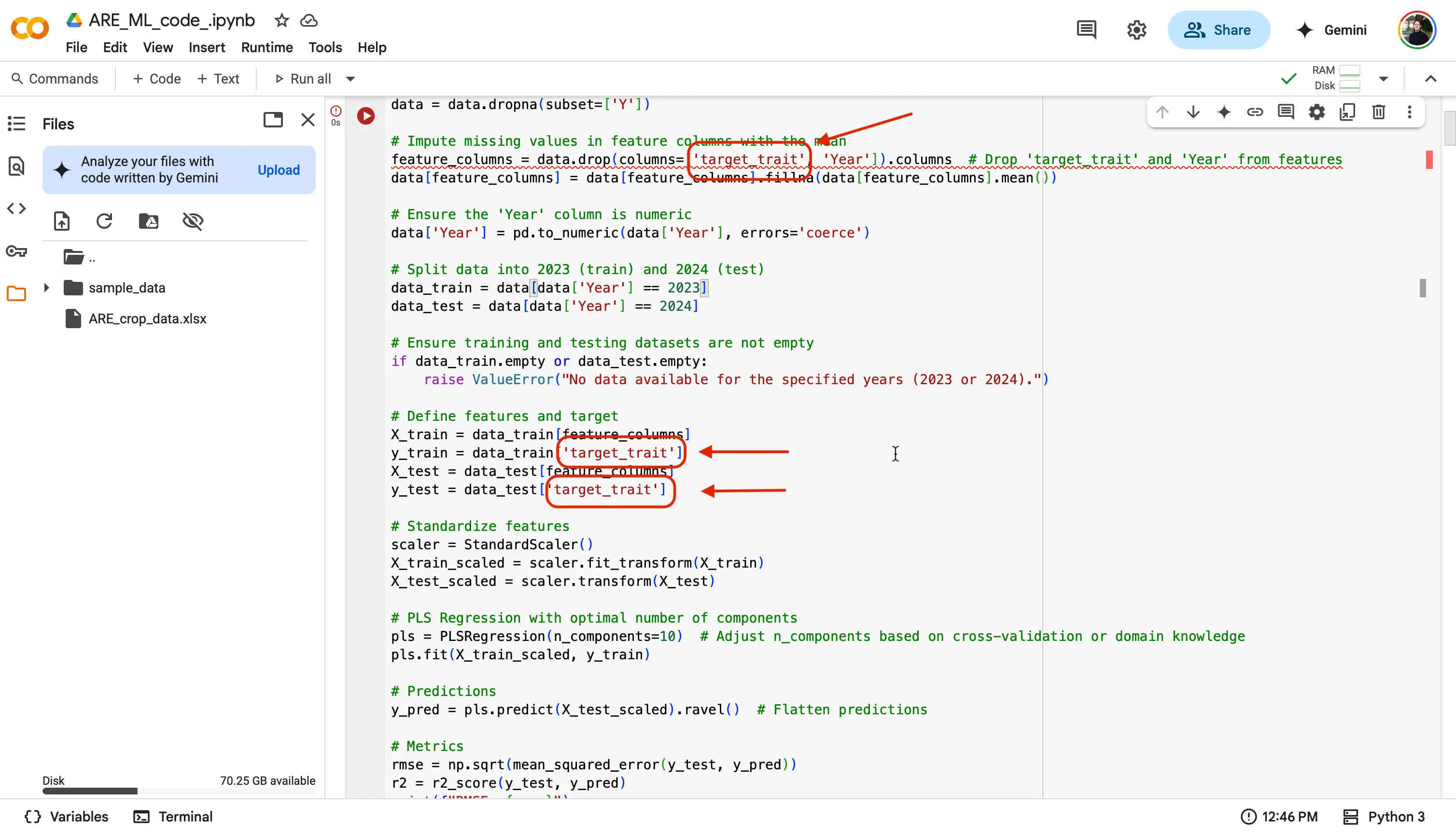This screenshot has height=834, width=1456.
Task: Move the cell up arrow
Action: pos(1162,111)
